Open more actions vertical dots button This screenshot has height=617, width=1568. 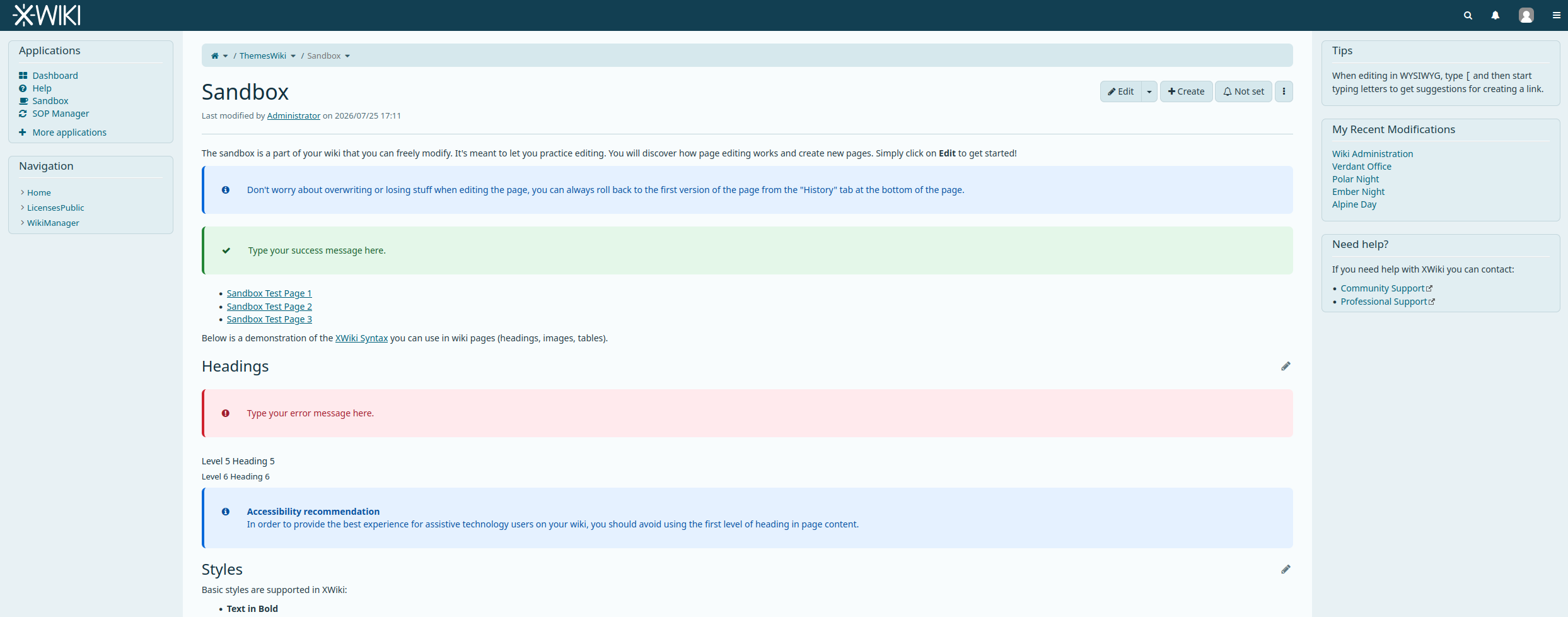tap(1284, 91)
